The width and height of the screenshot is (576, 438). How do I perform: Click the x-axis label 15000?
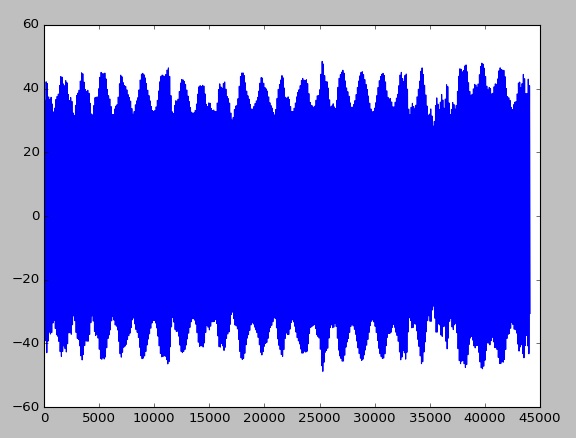[x=209, y=418]
